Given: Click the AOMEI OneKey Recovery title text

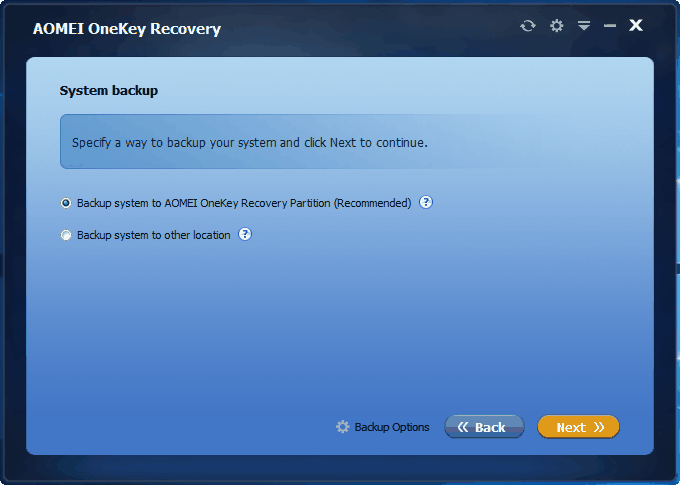Looking at the screenshot, I should [127, 29].
